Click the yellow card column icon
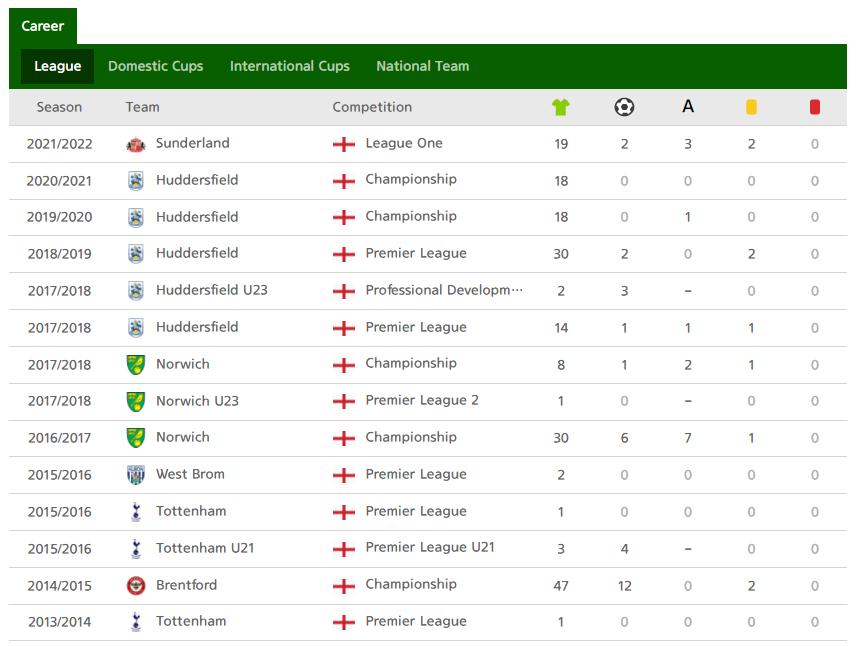The image size is (858, 646). pyautogui.click(x=751, y=107)
